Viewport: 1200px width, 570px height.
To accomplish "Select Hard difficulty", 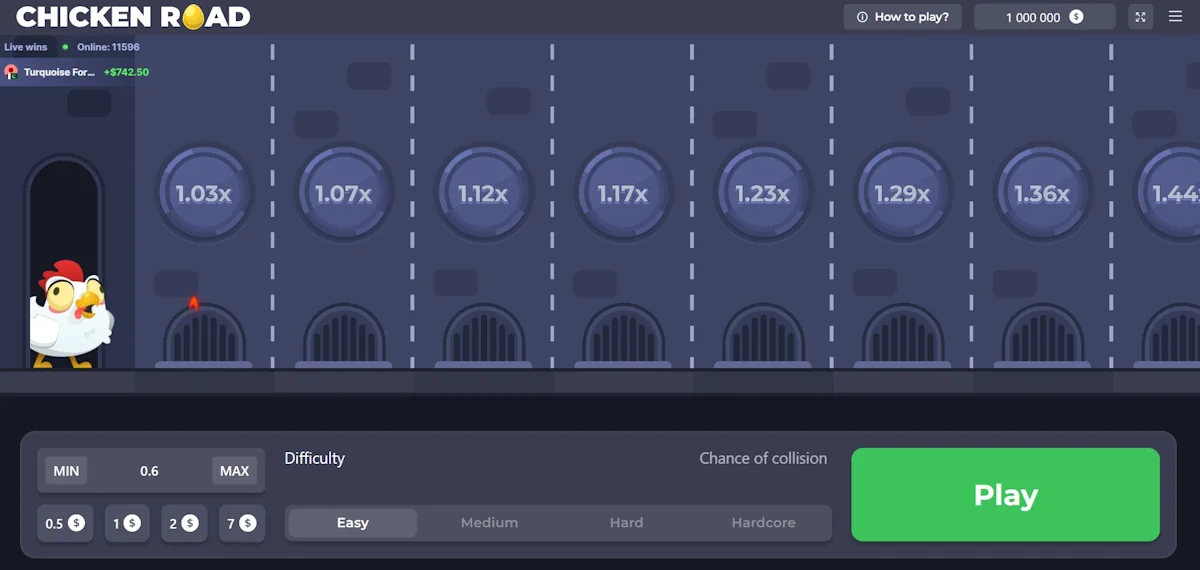I will (x=626, y=523).
